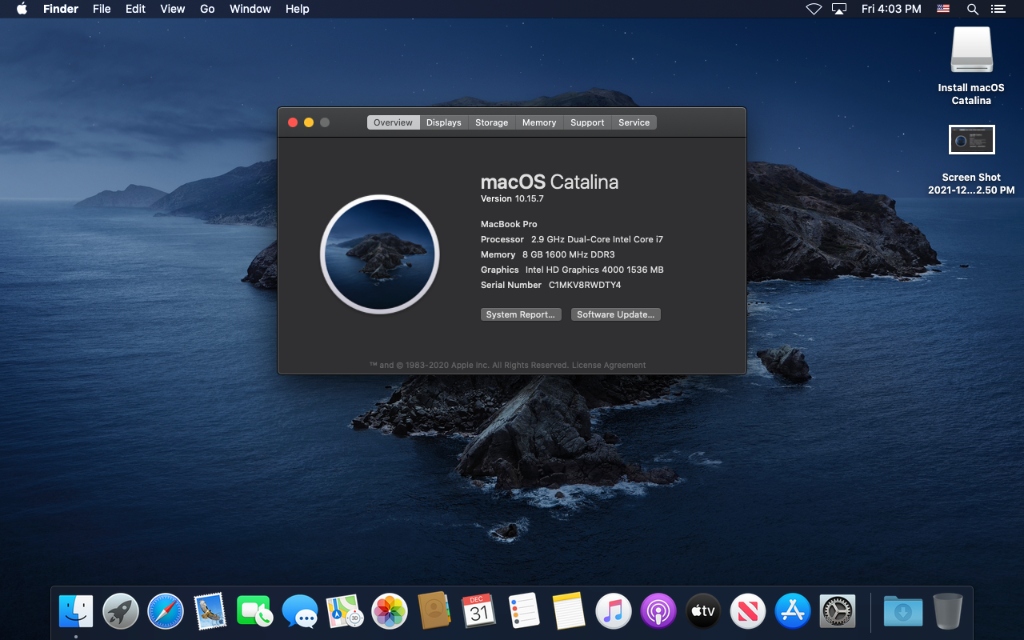Open System Preferences gear icon
This screenshot has height=640, width=1024.
point(837,610)
